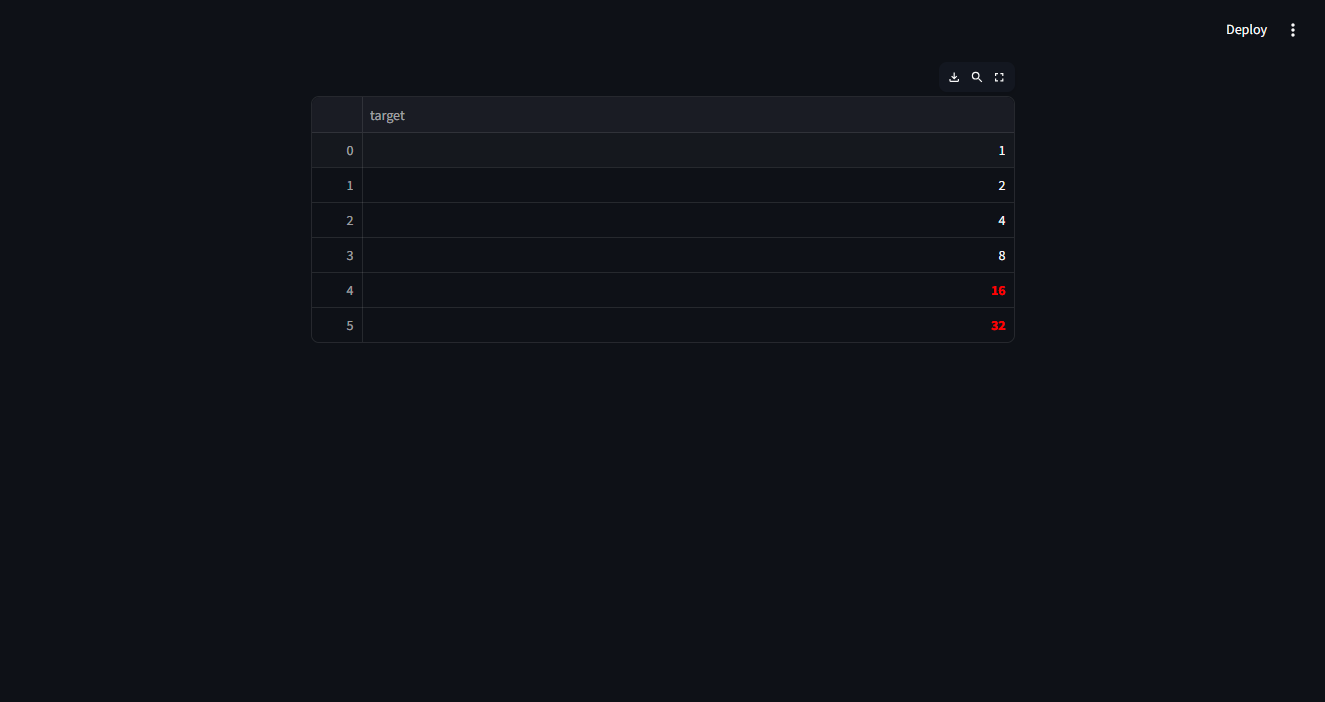Click the empty index column header
The height and width of the screenshot is (702, 1325).
(x=337, y=115)
